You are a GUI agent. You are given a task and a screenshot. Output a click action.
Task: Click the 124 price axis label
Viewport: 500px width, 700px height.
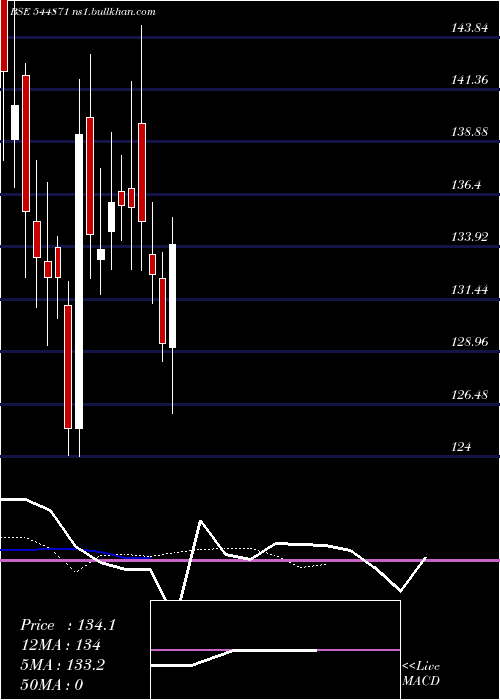[461, 447]
